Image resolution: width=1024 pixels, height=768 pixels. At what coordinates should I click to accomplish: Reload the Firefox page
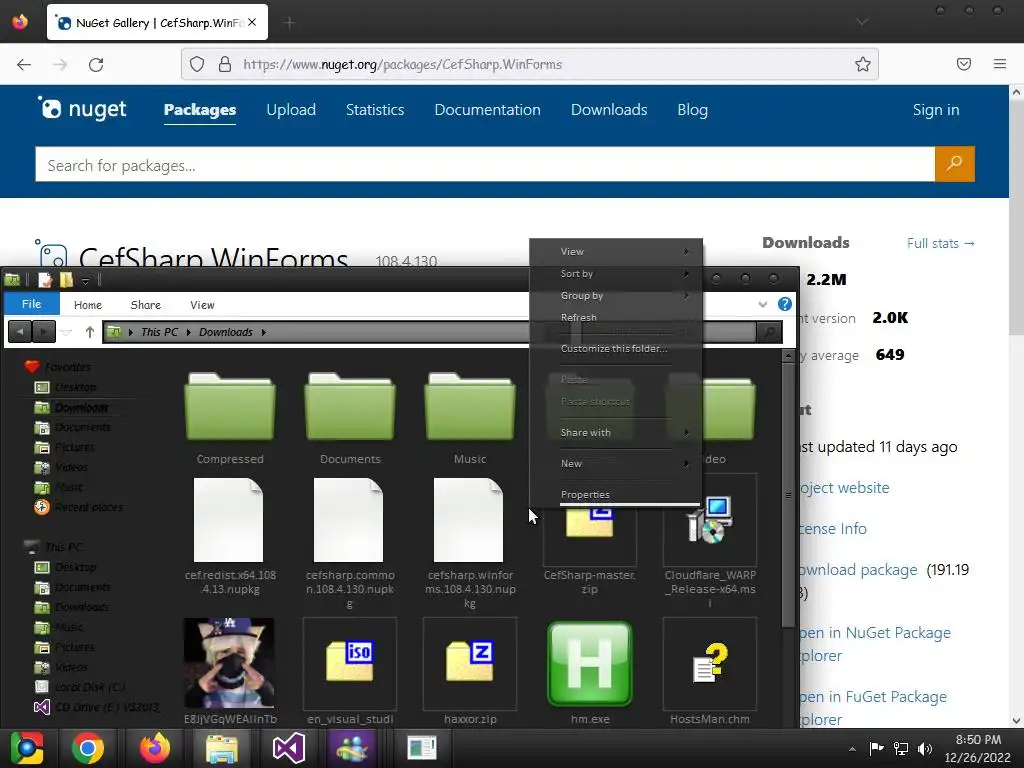[x=96, y=64]
